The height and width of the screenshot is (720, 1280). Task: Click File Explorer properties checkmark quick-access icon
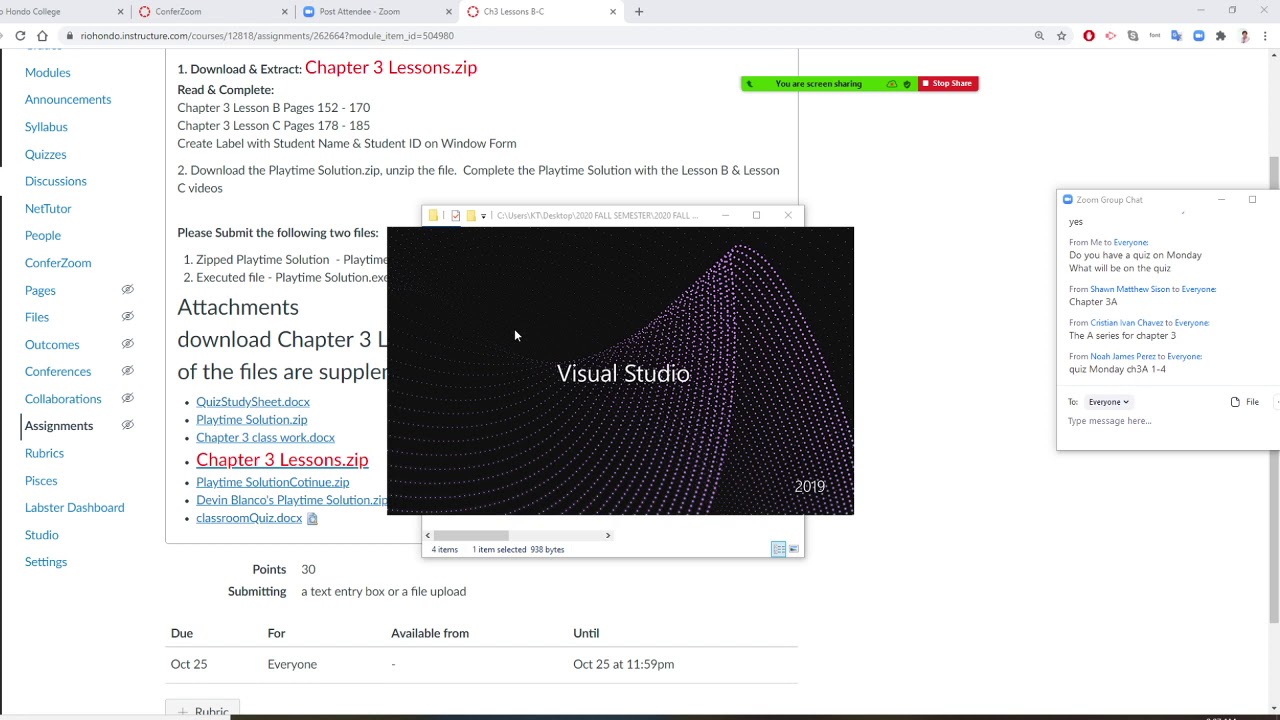tap(456, 215)
